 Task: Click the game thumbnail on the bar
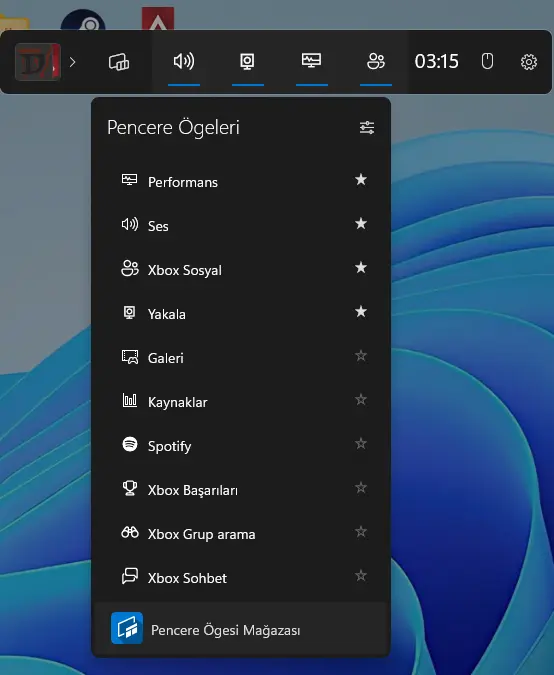click(x=38, y=62)
